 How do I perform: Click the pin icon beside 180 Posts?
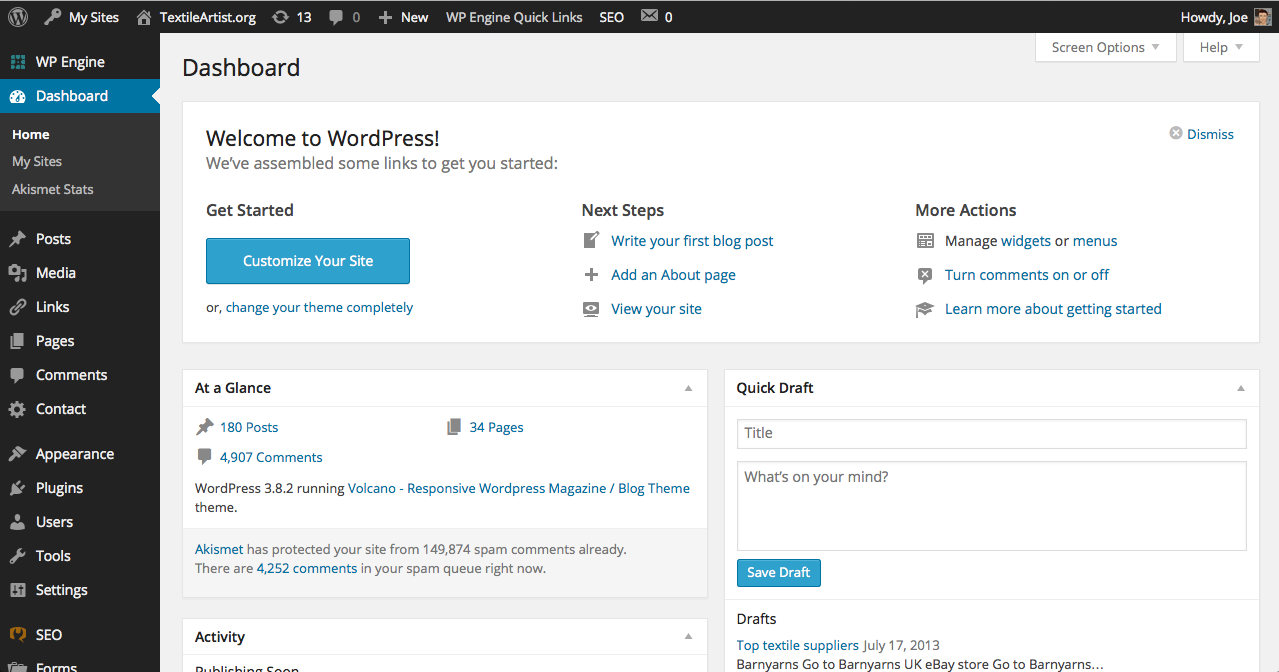point(204,427)
